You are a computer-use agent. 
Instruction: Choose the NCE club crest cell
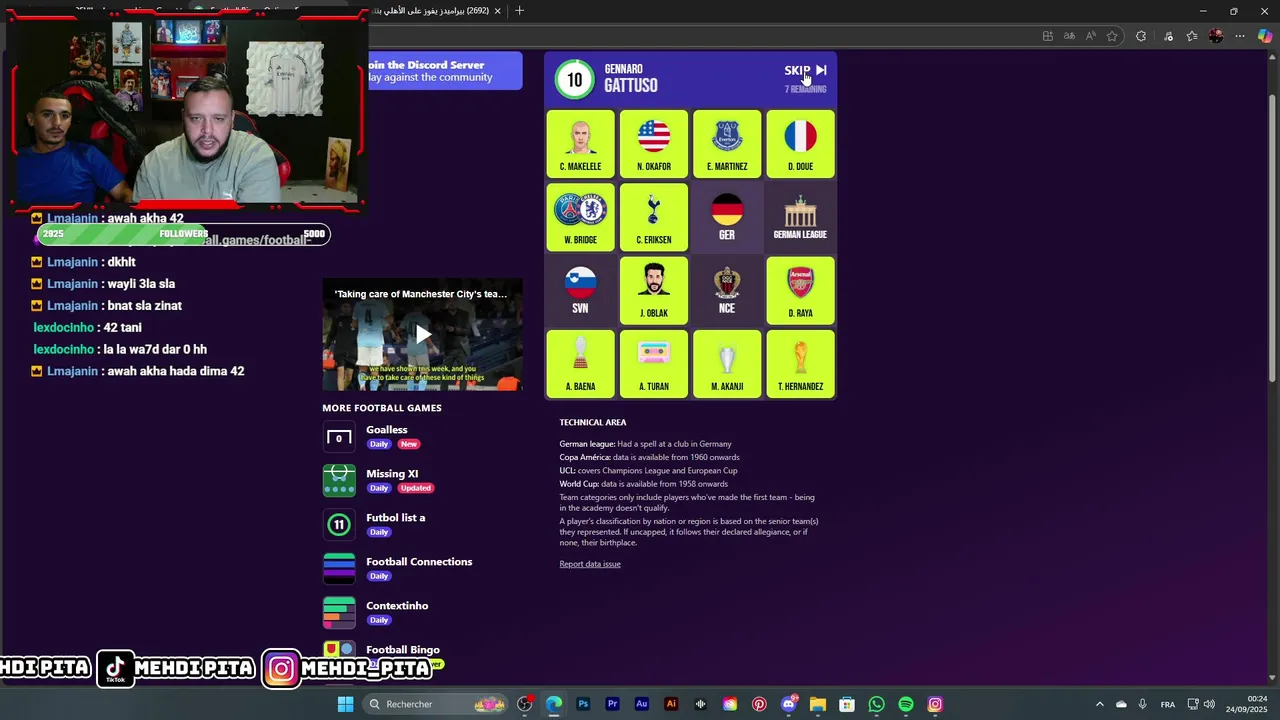coord(727,291)
